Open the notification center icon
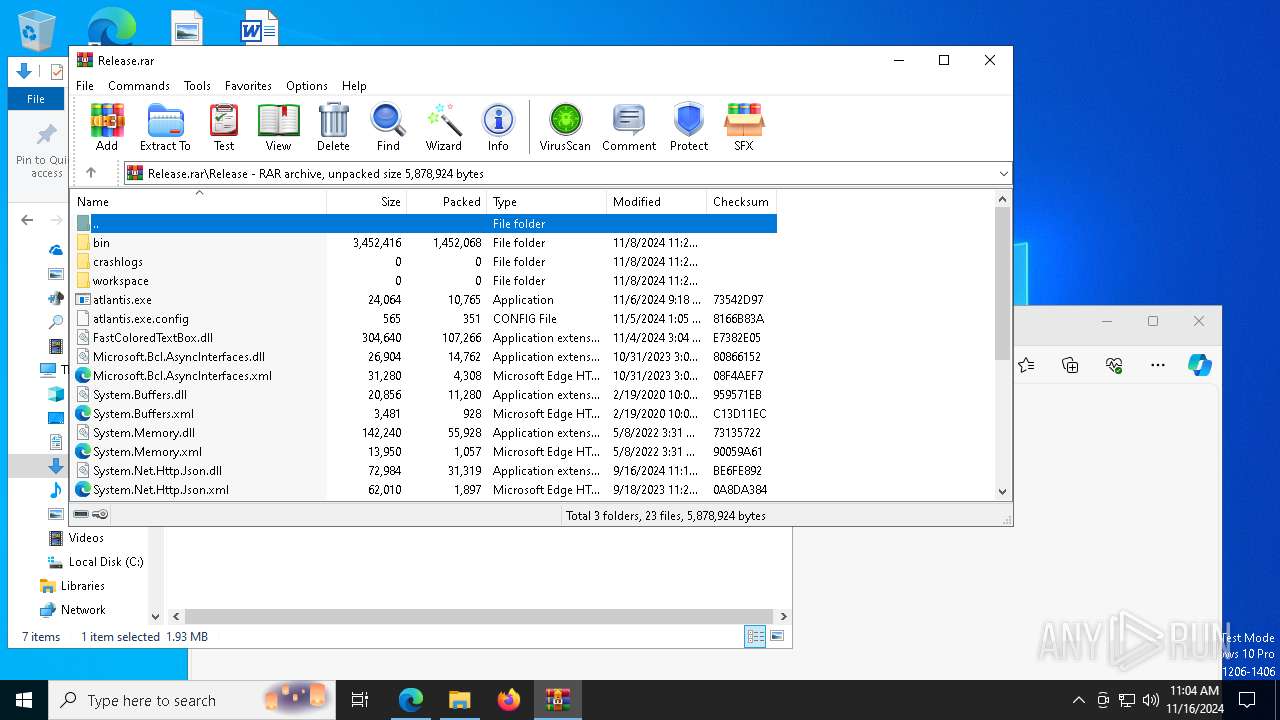Screen dimensions: 1280x720 [1247, 700]
